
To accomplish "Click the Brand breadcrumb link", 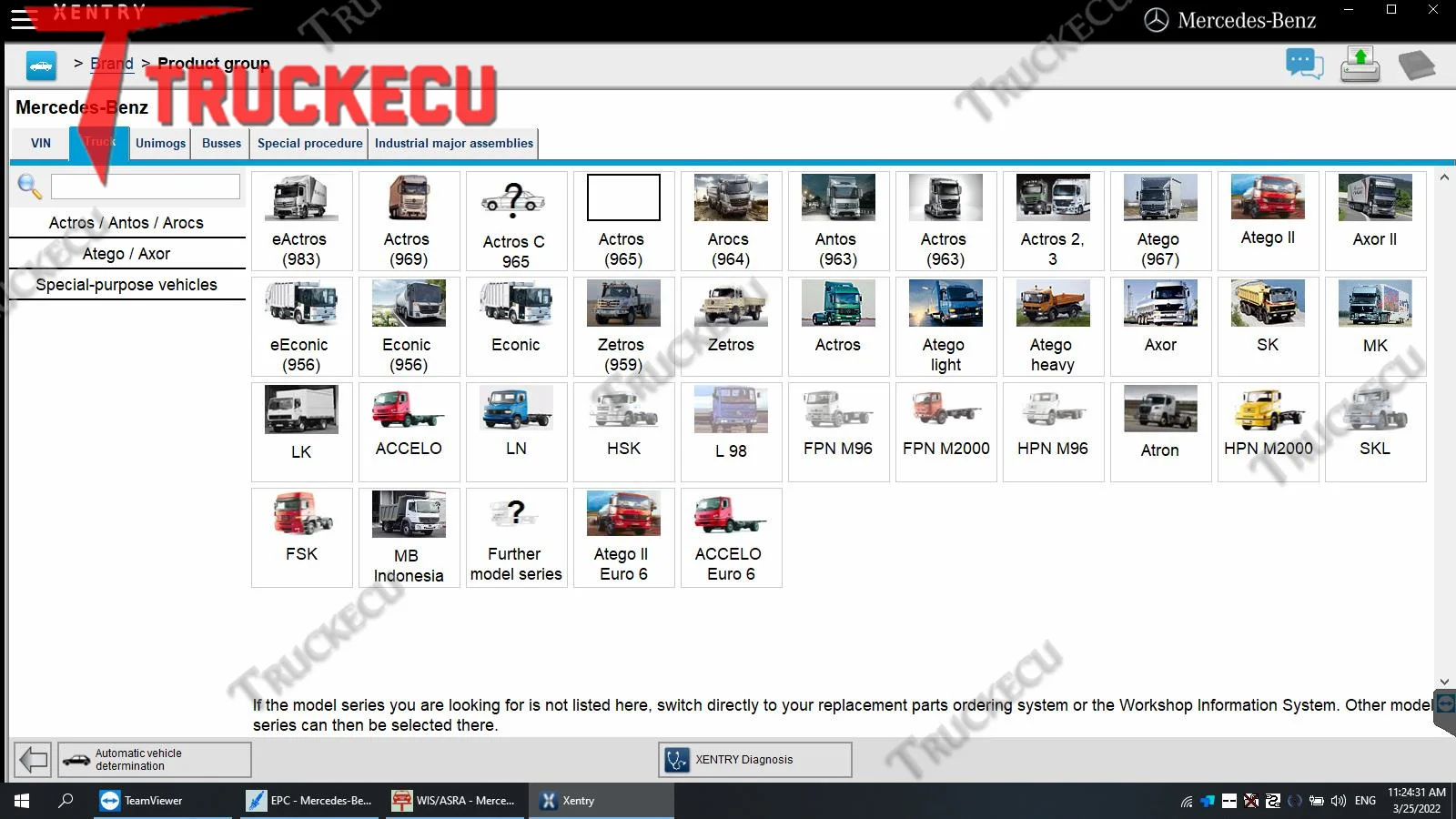I will coord(112,64).
